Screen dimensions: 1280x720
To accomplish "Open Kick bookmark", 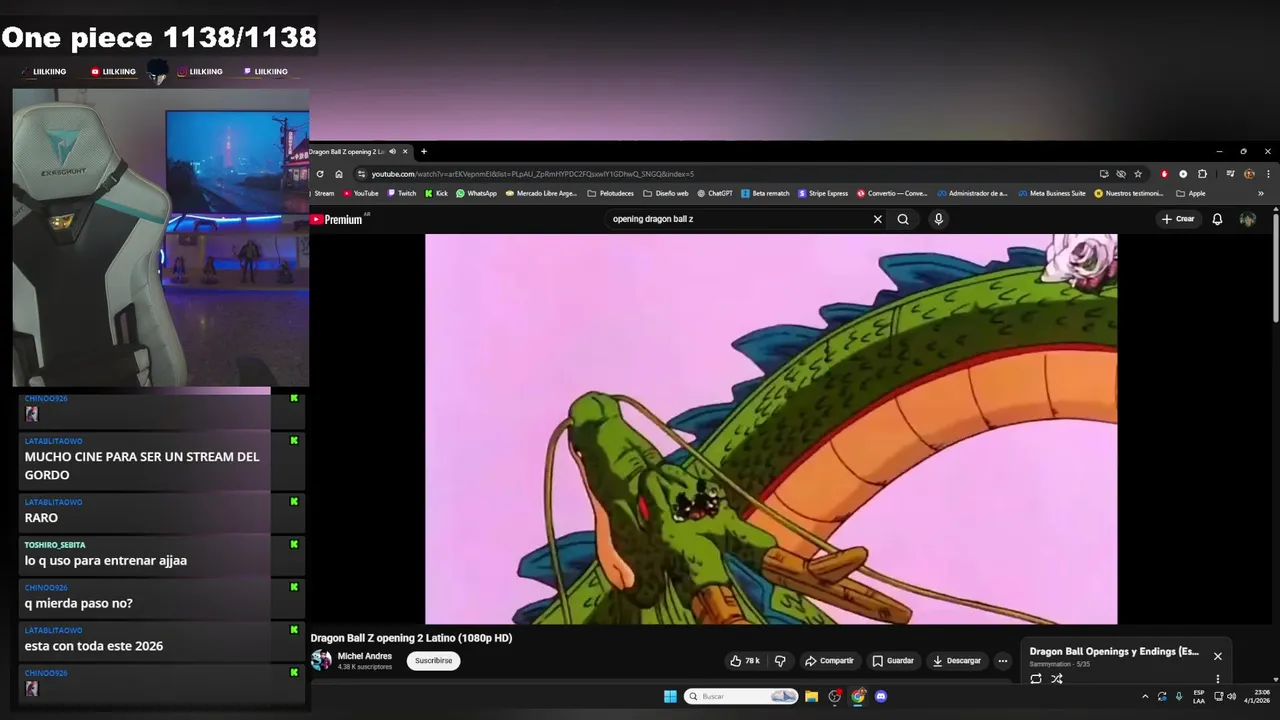I will click(436, 194).
